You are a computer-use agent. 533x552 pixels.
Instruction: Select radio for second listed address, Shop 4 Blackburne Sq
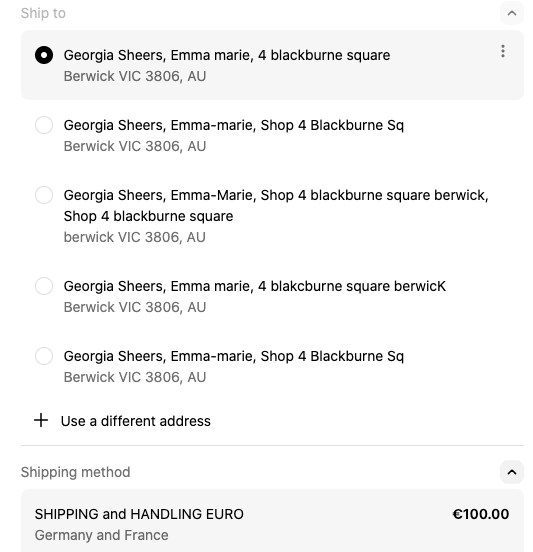coord(44,125)
